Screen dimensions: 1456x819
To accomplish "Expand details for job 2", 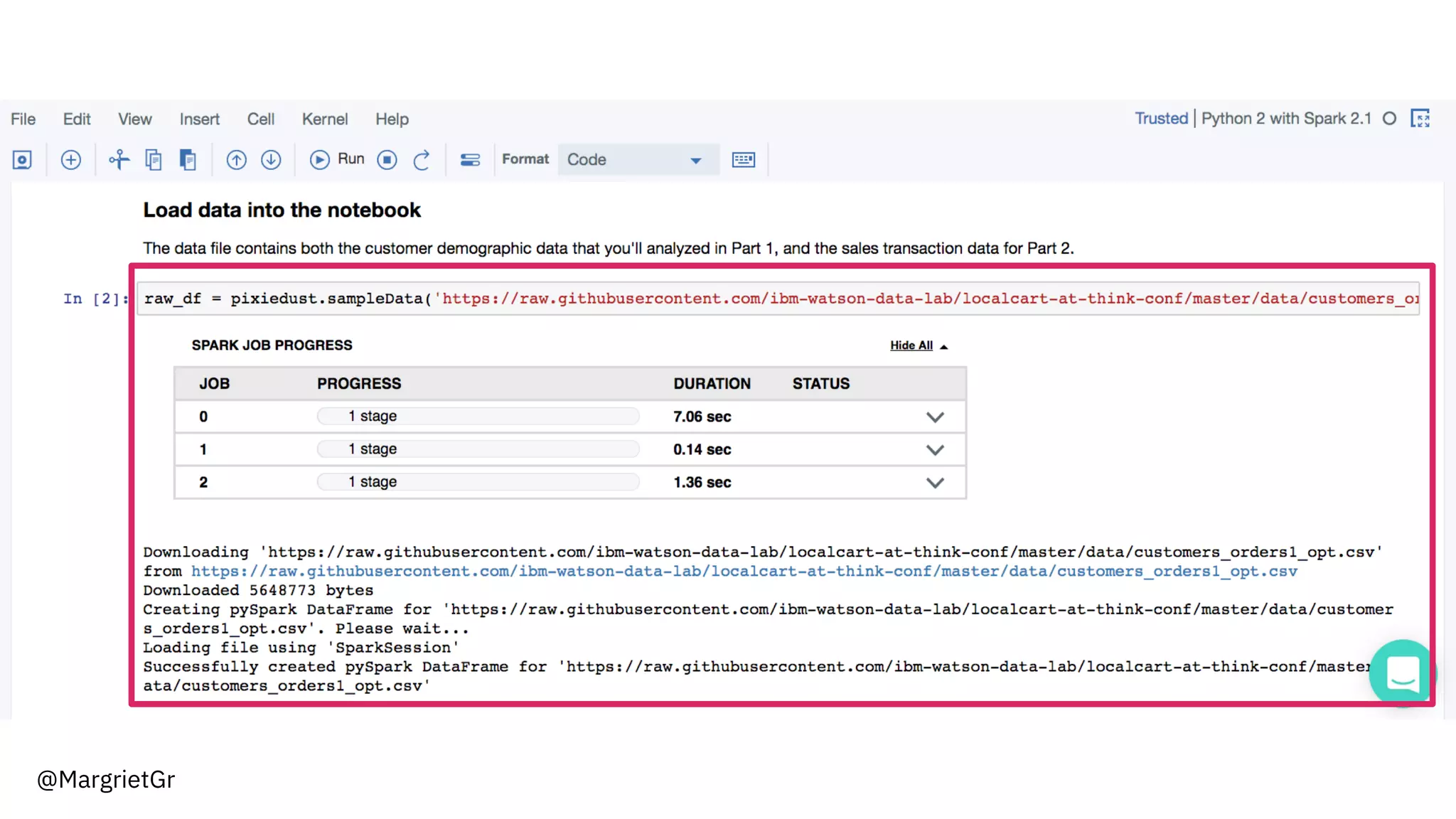I will (935, 483).
